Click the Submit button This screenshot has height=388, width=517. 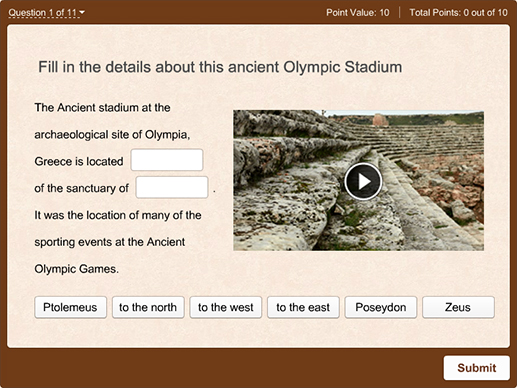(476, 368)
